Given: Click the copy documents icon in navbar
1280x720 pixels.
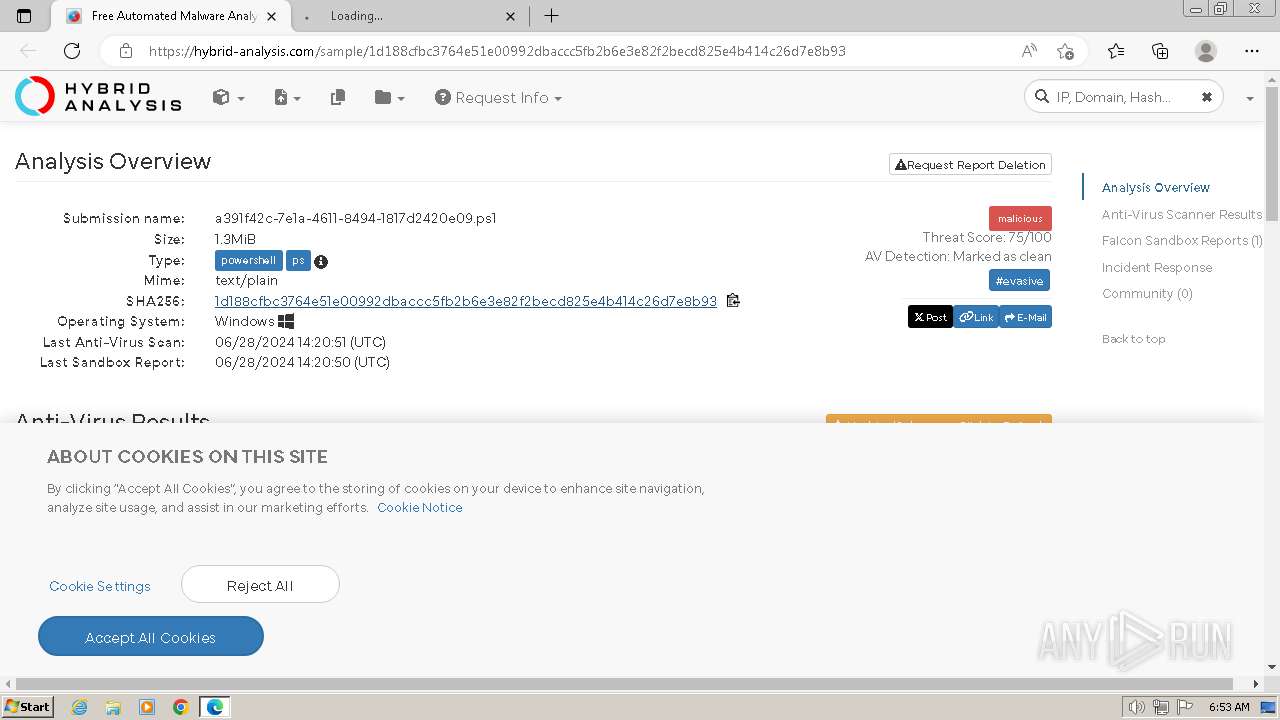Looking at the screenshot, I should 338,97.
